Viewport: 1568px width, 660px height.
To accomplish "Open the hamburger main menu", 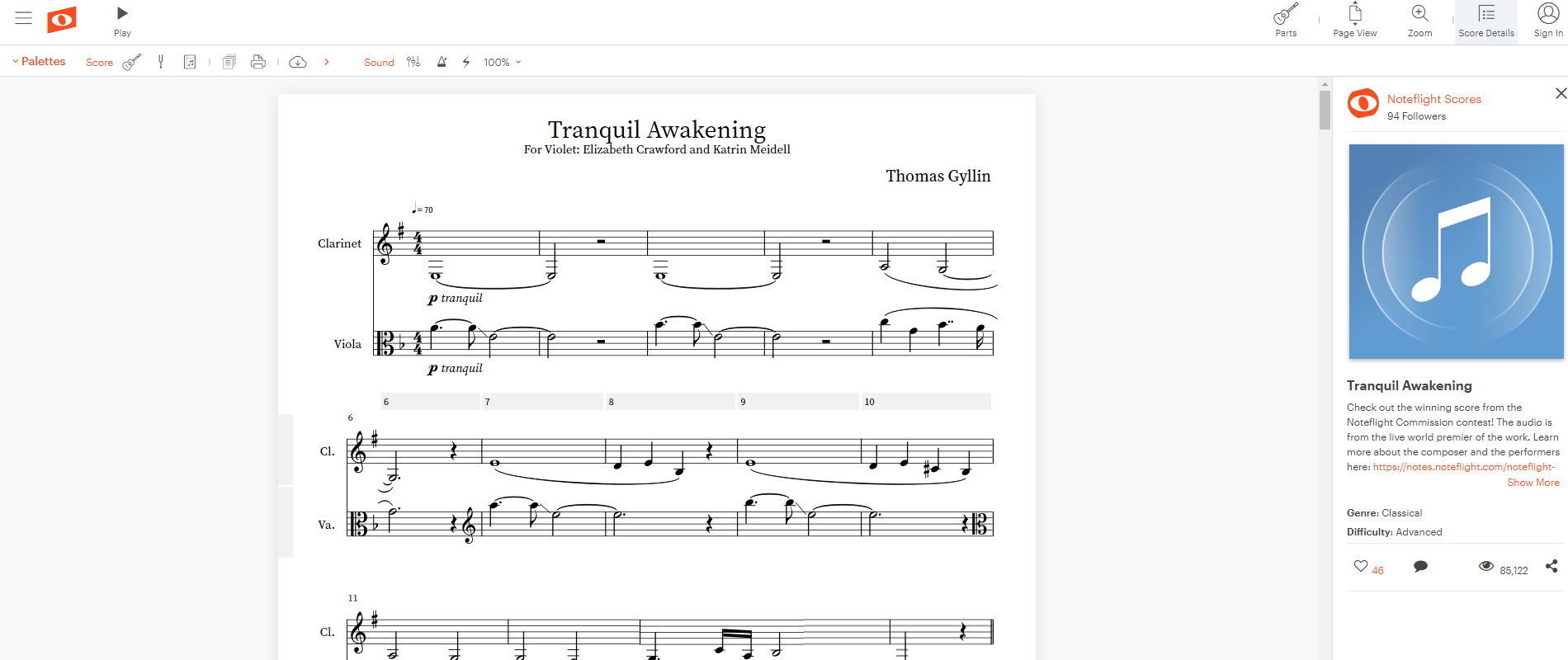I will pos(23,18).
